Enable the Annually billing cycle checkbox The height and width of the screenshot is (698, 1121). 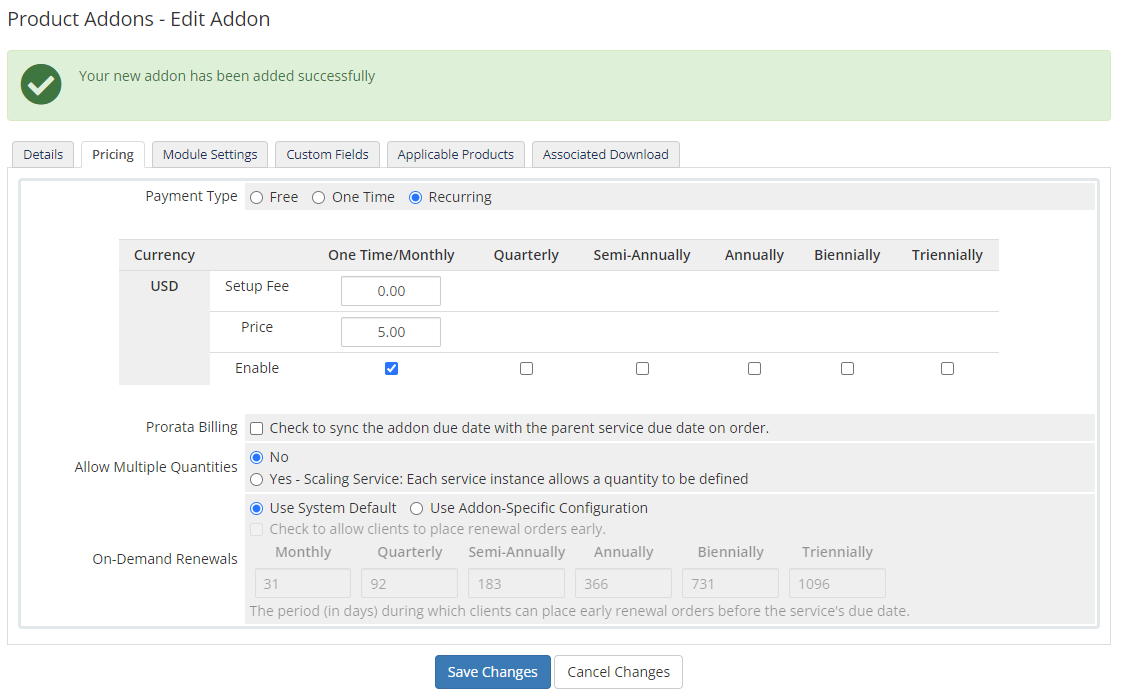pos(754,369)
